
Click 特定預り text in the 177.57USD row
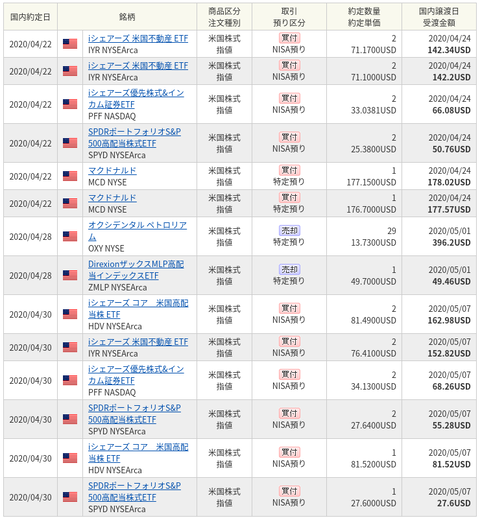pos(289,209)
